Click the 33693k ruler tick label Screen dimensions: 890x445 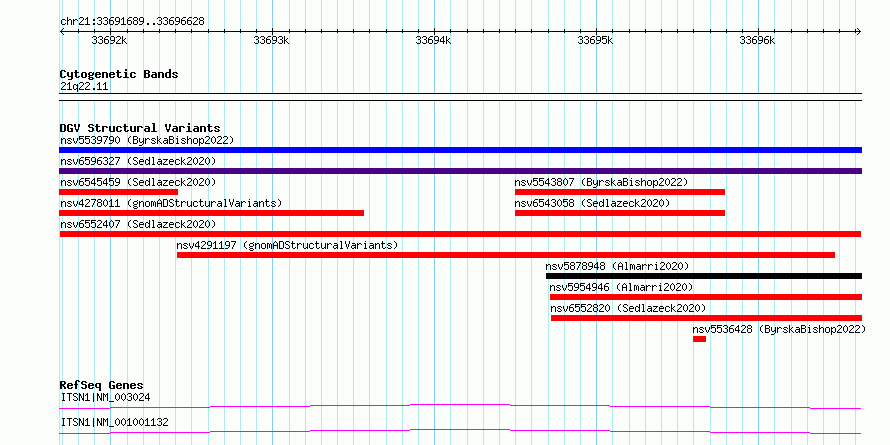[271, 40]
